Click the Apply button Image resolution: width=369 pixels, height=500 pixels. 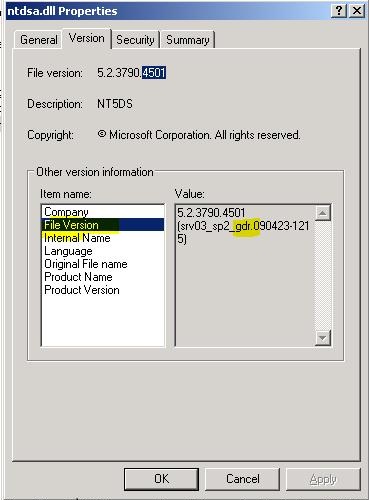click(x=323, y=479)
